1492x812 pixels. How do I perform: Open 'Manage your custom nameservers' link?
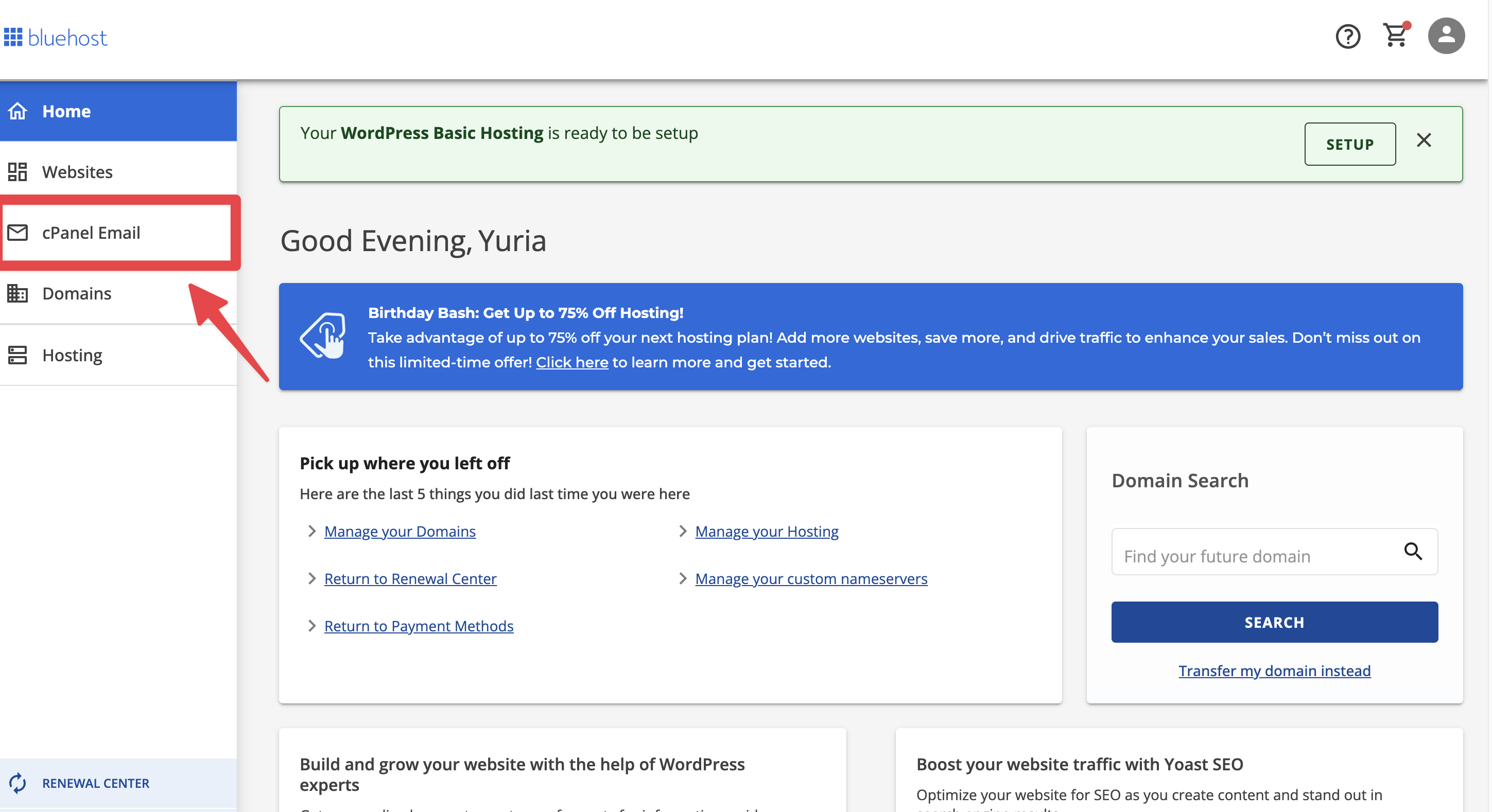tap(811, 579)
